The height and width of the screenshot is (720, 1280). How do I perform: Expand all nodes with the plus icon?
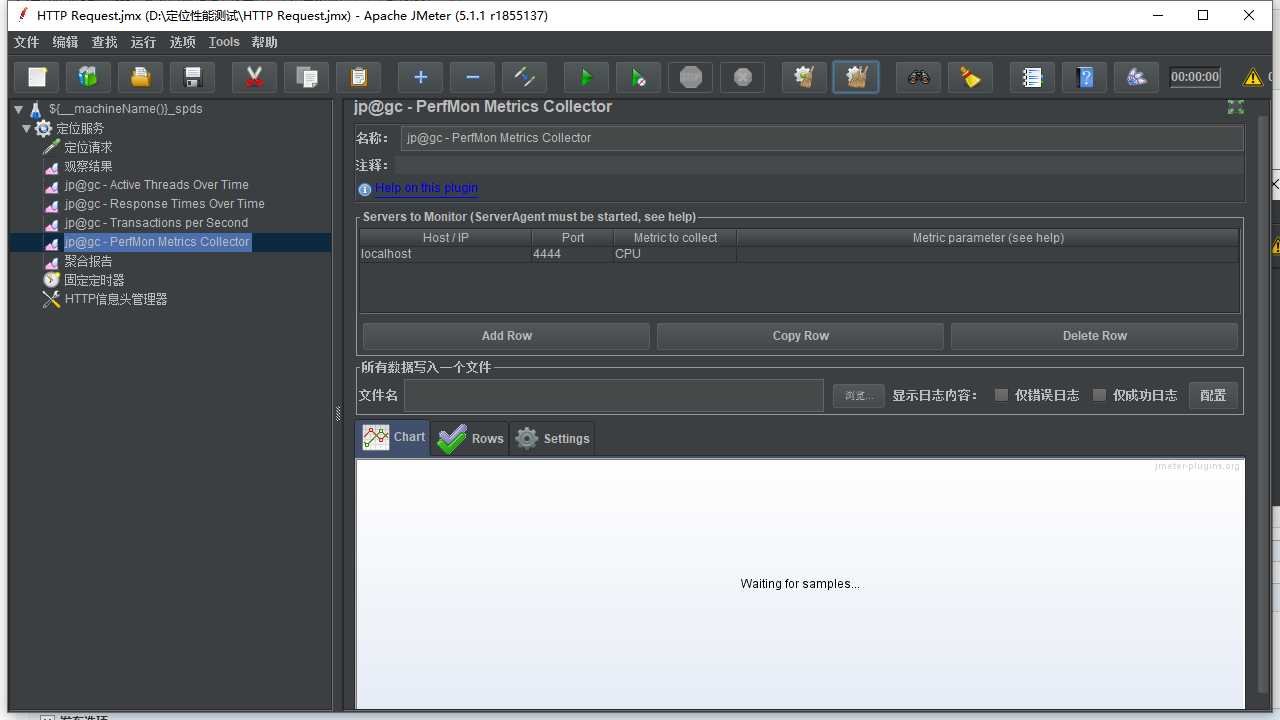[421, 77]
